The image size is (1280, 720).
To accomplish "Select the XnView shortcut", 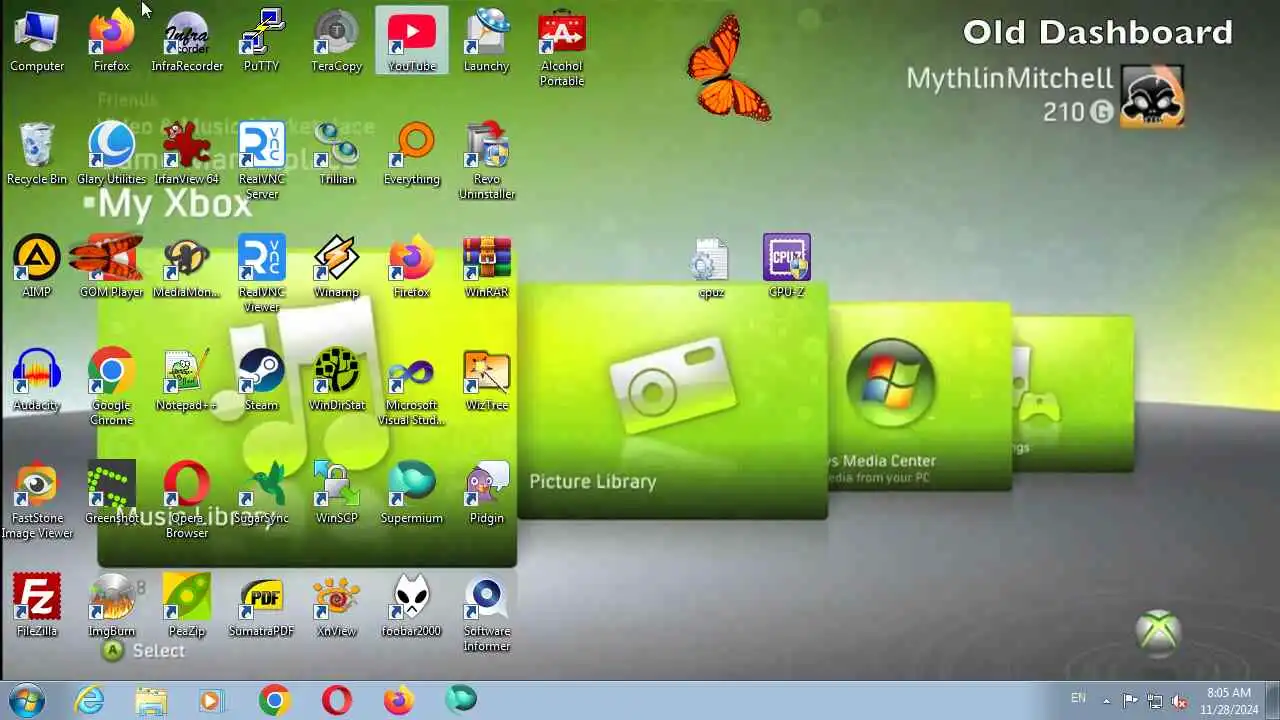I will [x=337, y=605].
